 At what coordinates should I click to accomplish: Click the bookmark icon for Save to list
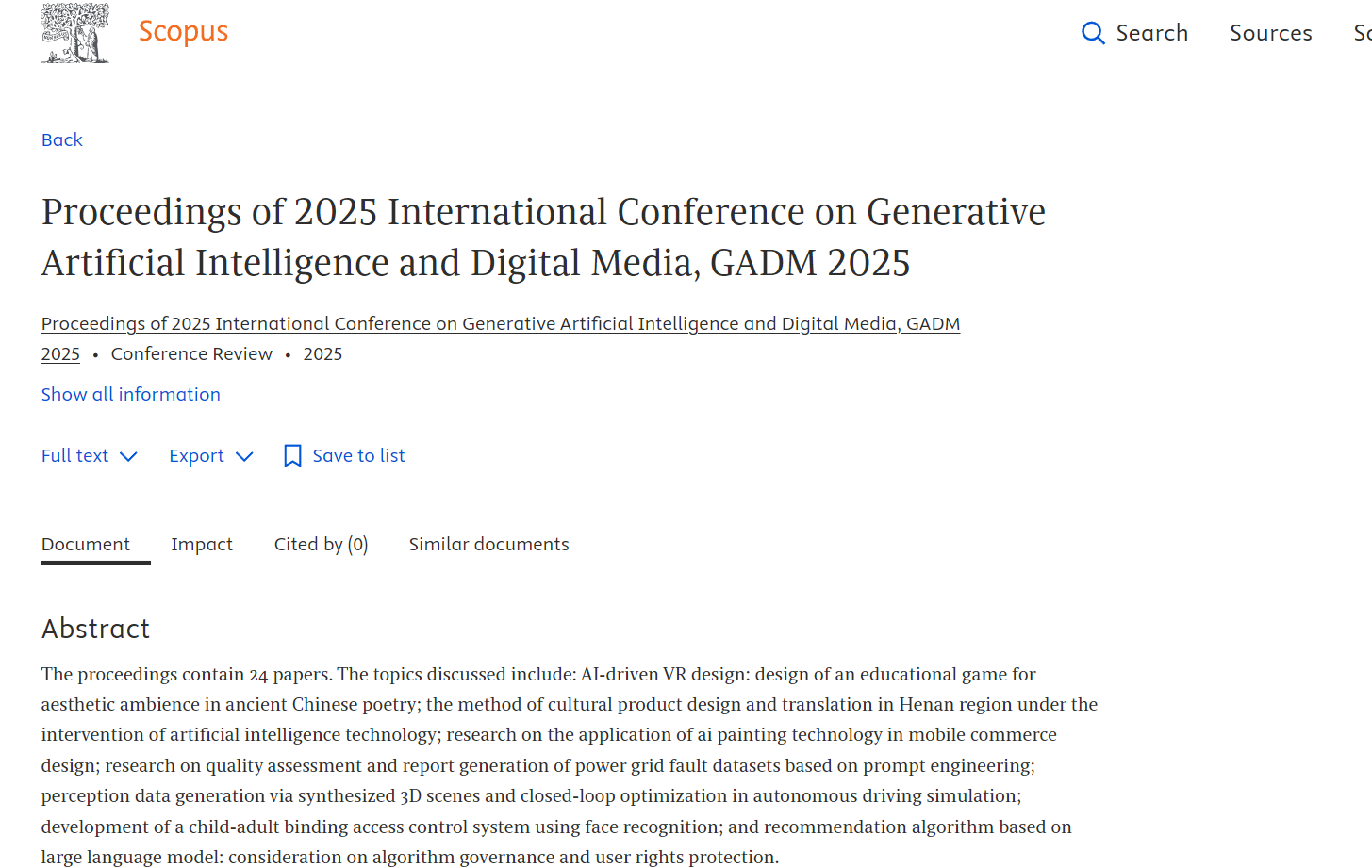pyautogui.click(x=292, y=456)
